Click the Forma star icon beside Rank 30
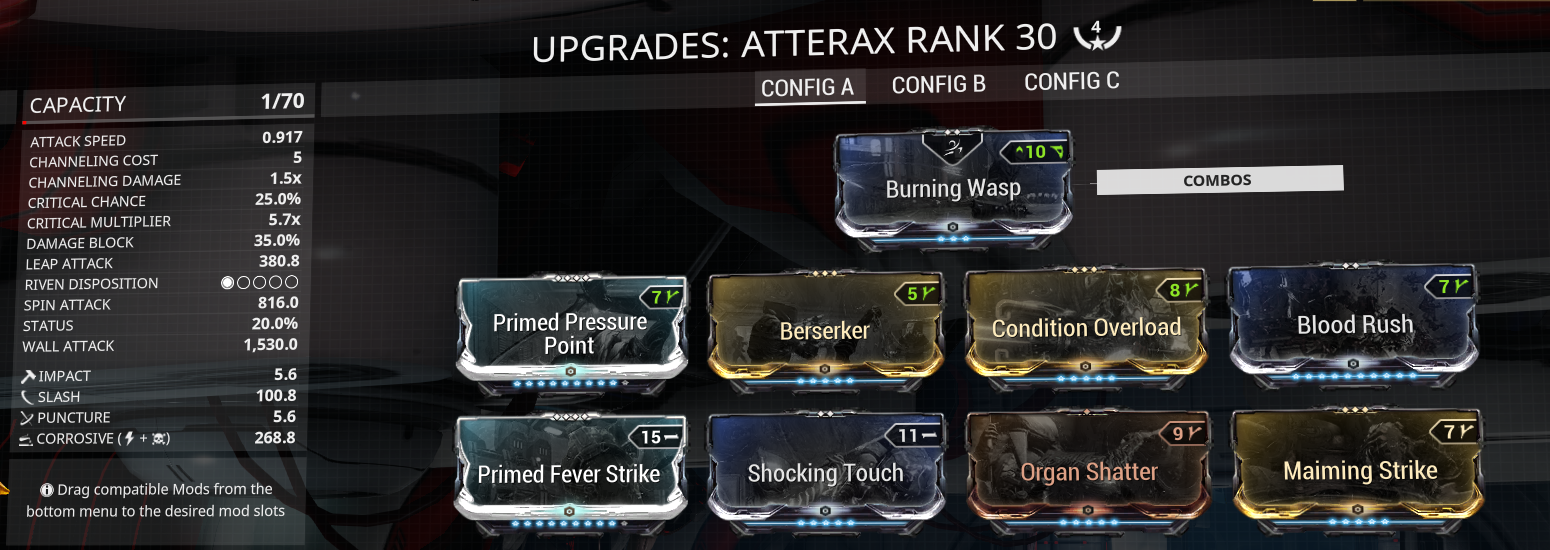The width and height of the screenshot is (1550, 550). pyautogui.click(x=1097, y=36)
